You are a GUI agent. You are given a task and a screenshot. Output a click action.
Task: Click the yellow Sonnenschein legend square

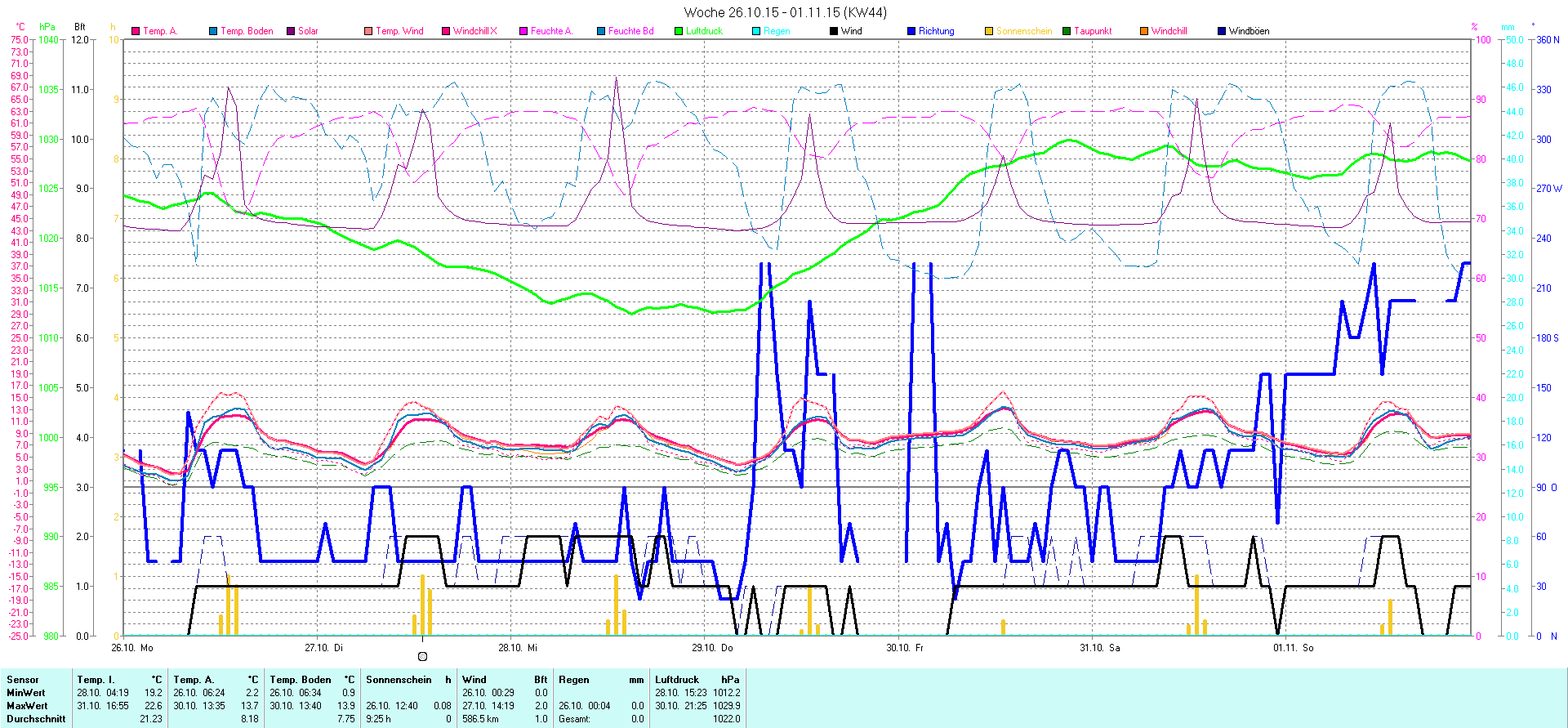click(x=989, y=31)
